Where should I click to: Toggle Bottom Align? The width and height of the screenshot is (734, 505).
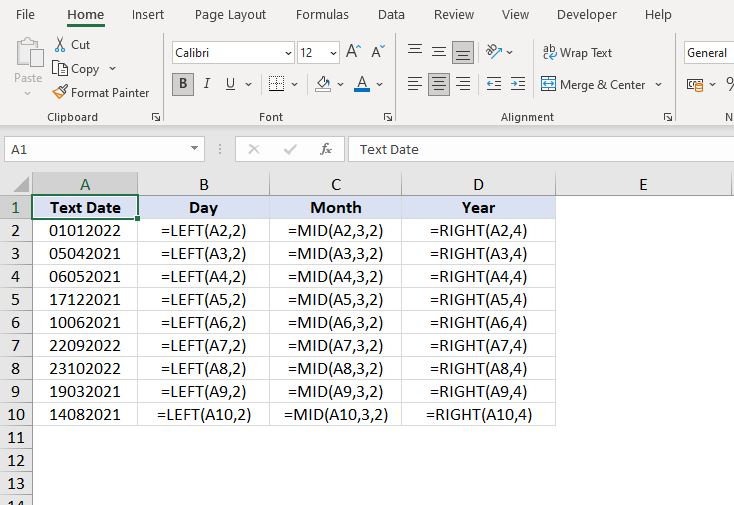click(x=463, y=52)
